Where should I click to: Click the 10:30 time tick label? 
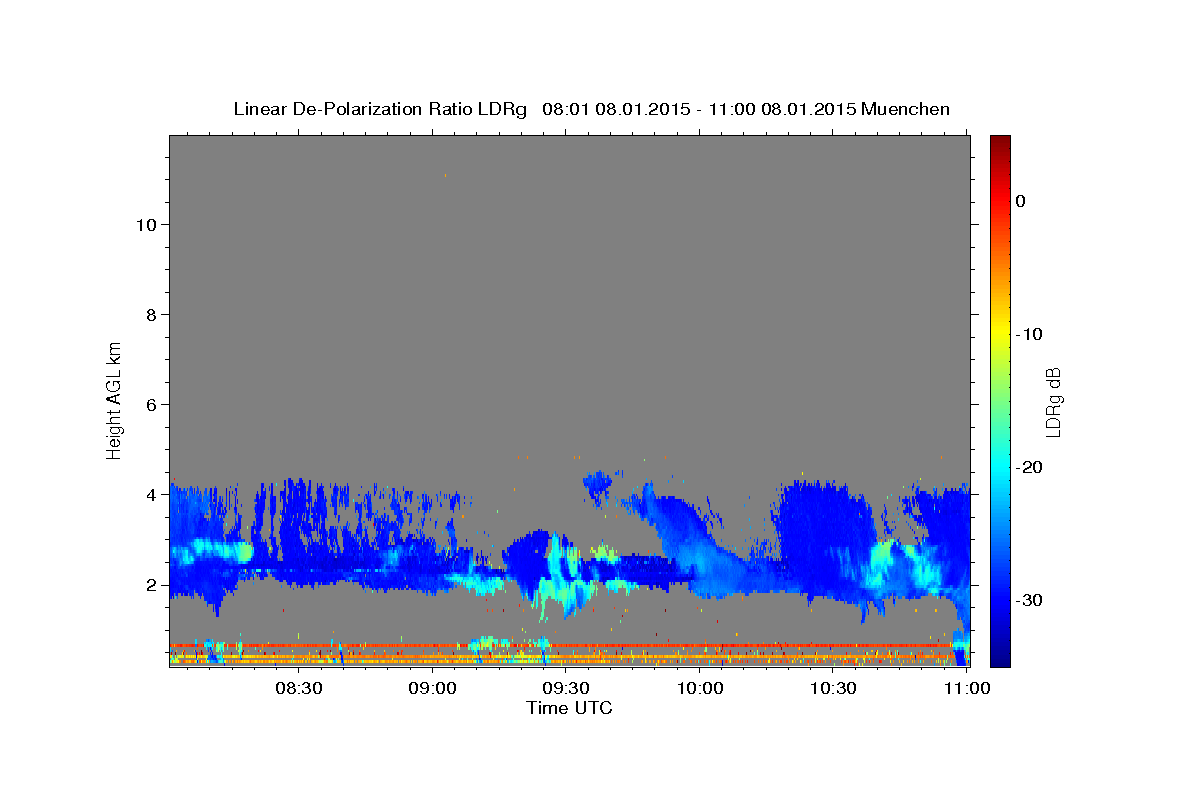coord(834,688)
